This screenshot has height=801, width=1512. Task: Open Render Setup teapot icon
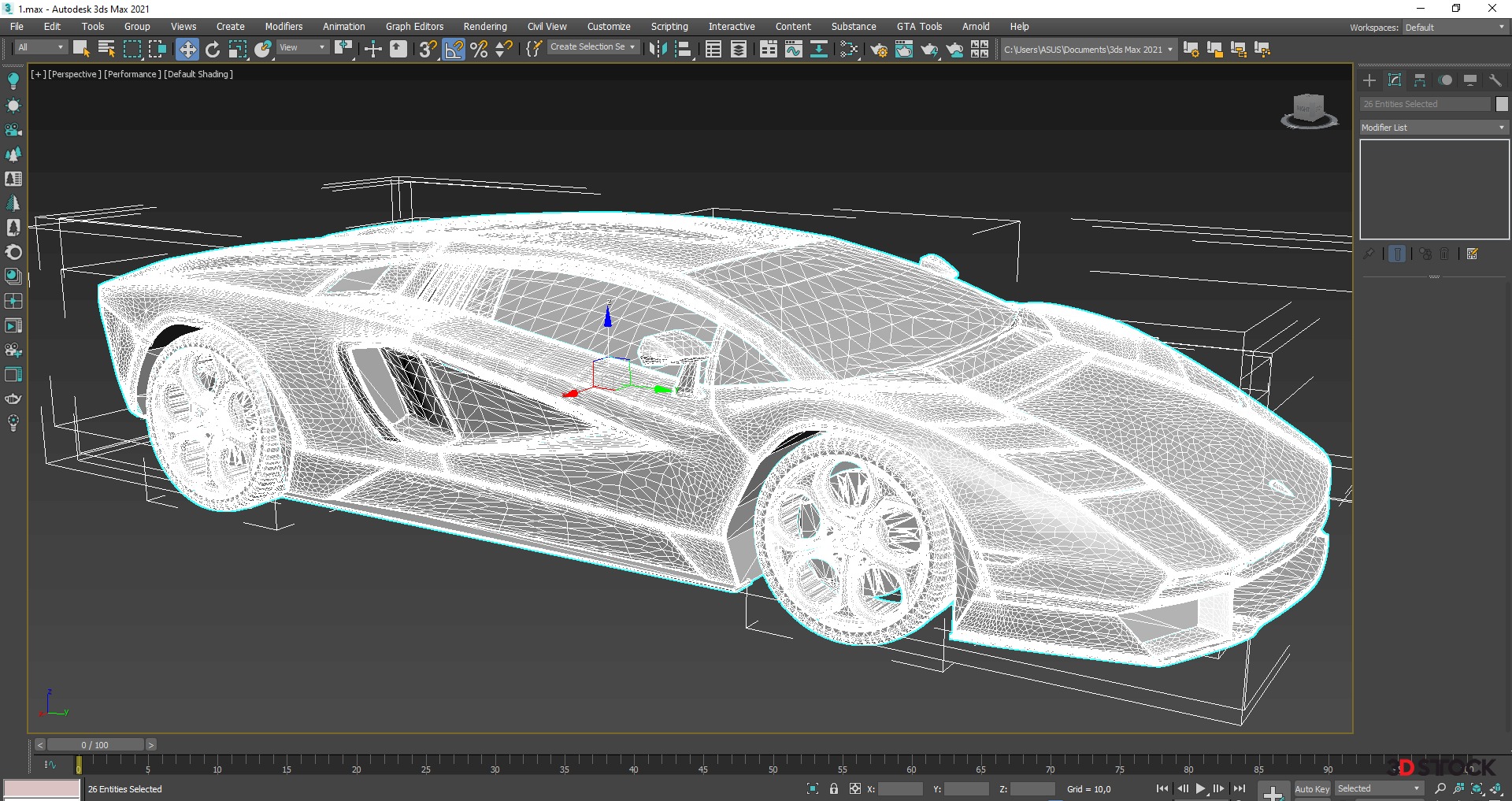(878, 50)
